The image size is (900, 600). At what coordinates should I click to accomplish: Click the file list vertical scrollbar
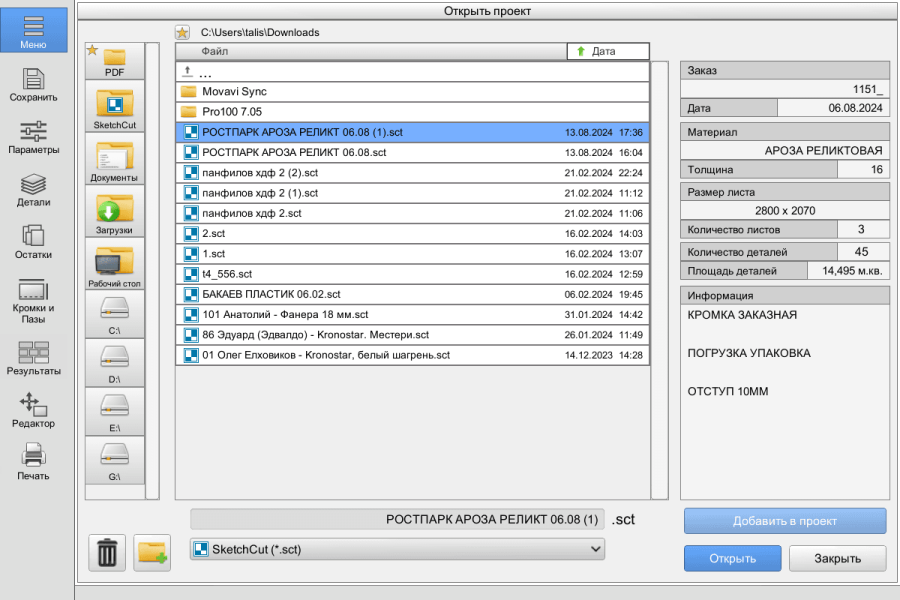[x=660, y=280]
